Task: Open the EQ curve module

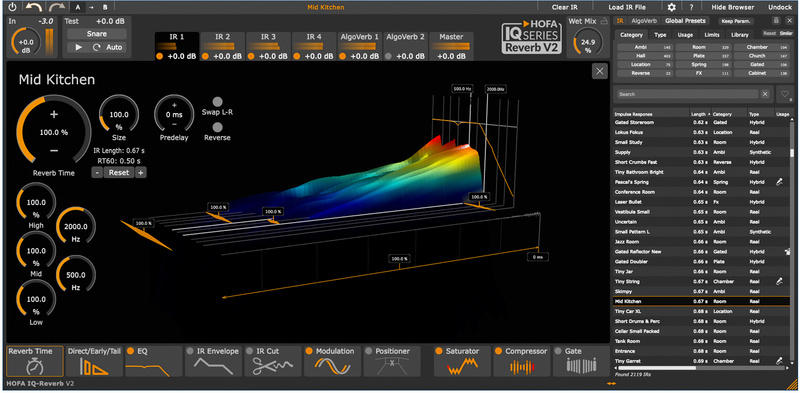Action: tap(153, 361)
